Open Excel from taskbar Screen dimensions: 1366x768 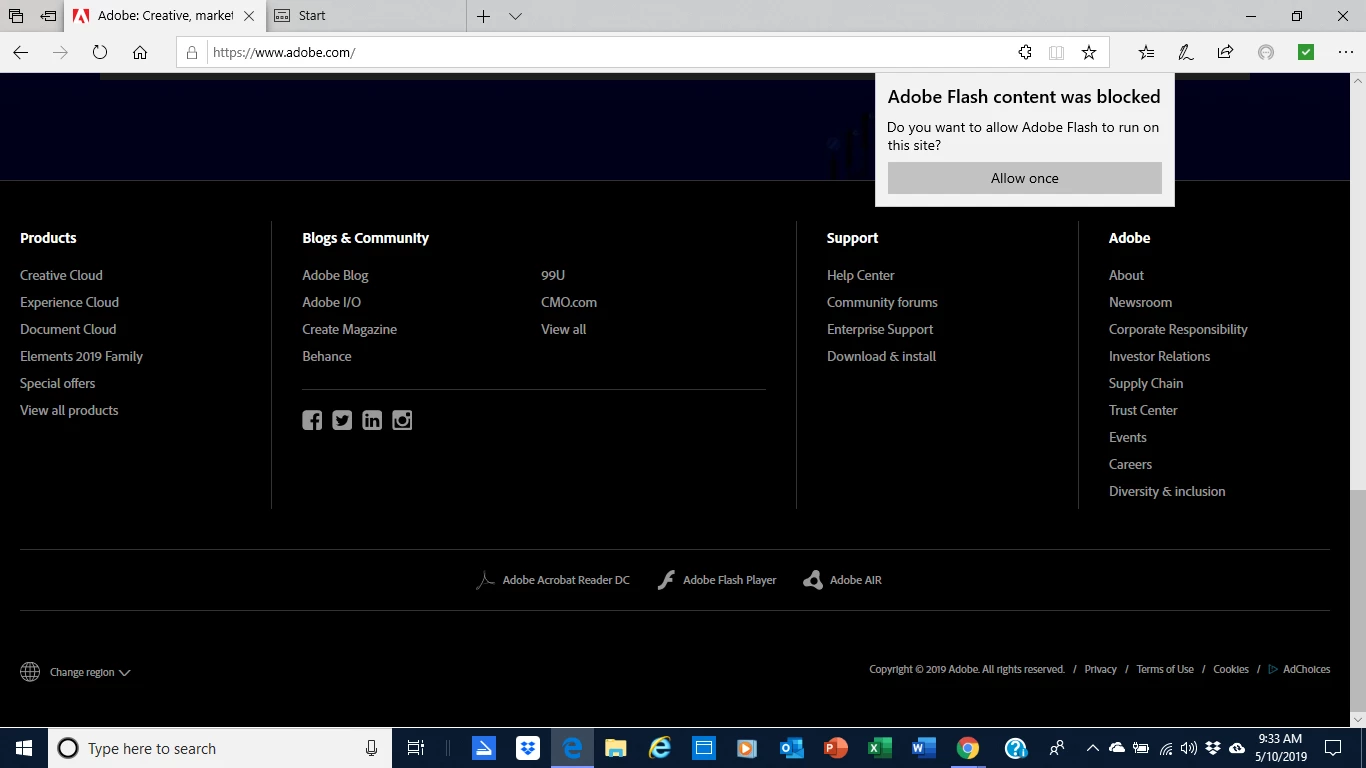click(x=880, y=748)
